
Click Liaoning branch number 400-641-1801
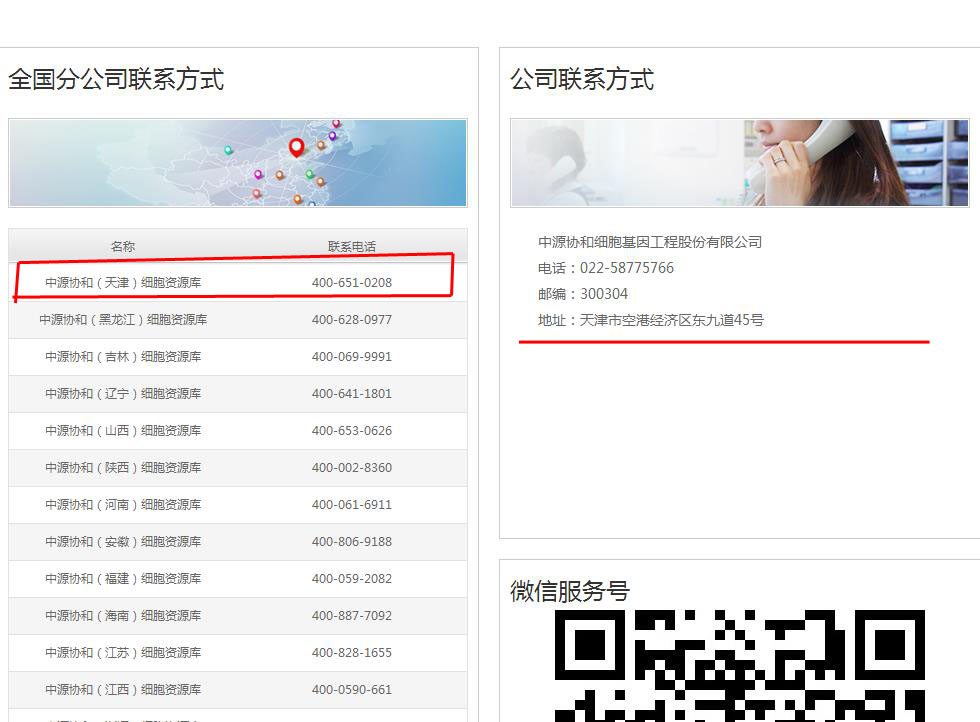tap(352, 393)
